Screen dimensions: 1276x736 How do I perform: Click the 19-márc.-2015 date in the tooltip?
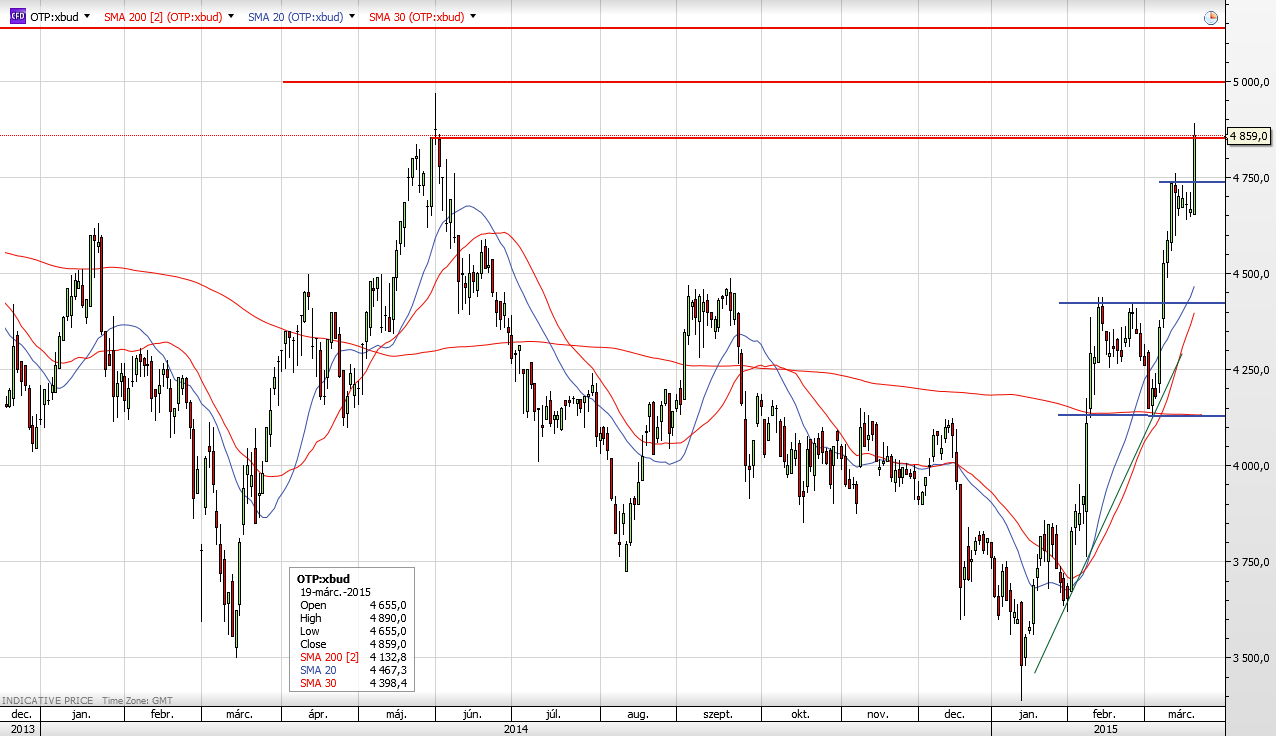(x=335, y=592)
